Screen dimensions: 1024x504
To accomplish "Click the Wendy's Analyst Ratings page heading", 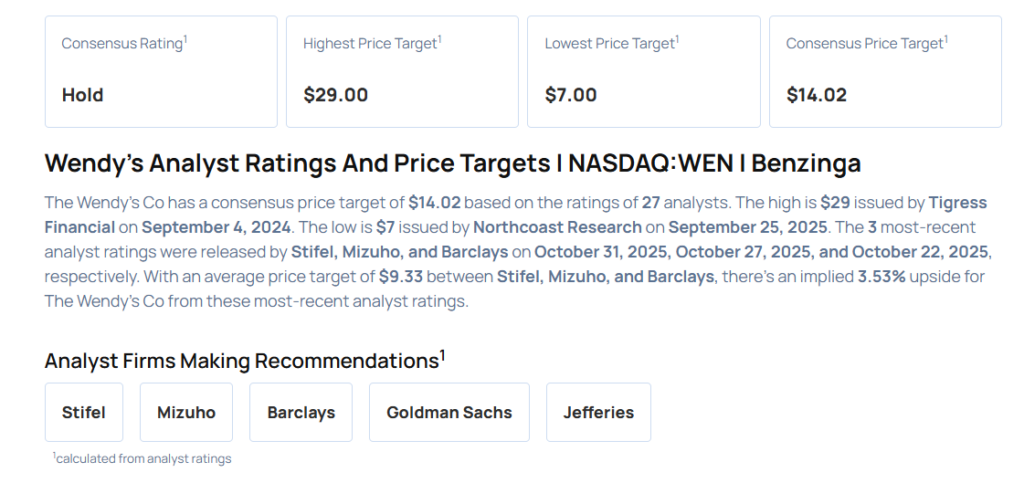I will (x=452, y=163).
